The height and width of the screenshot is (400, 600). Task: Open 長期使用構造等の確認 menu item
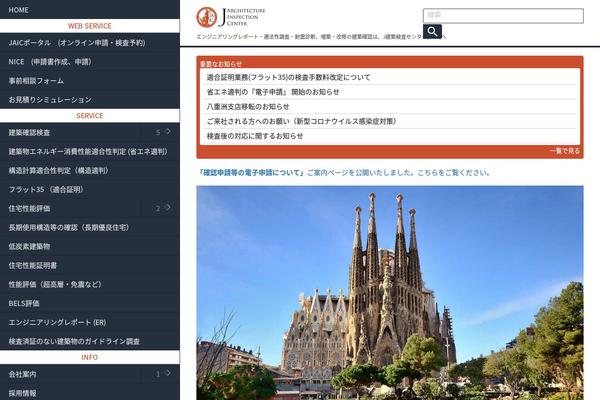pos(90,227)
